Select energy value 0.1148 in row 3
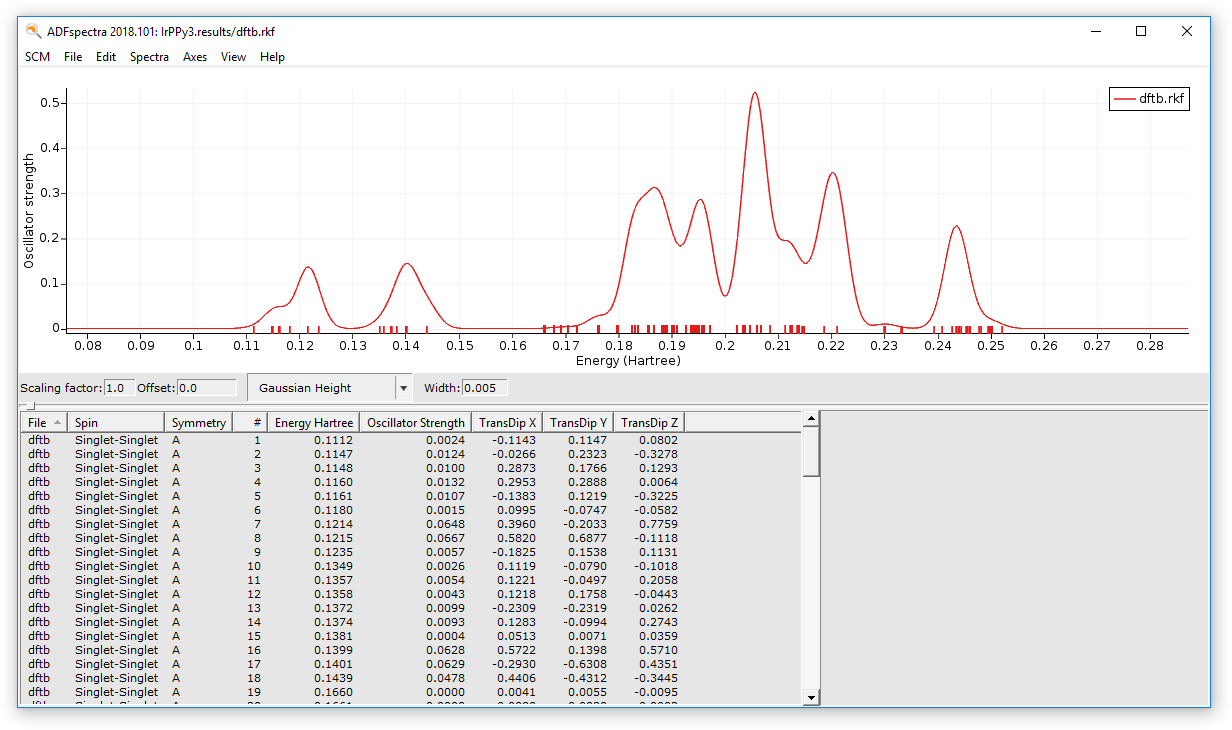The width and height of the screenshot is (1232, 730). (x=333, y=468)
